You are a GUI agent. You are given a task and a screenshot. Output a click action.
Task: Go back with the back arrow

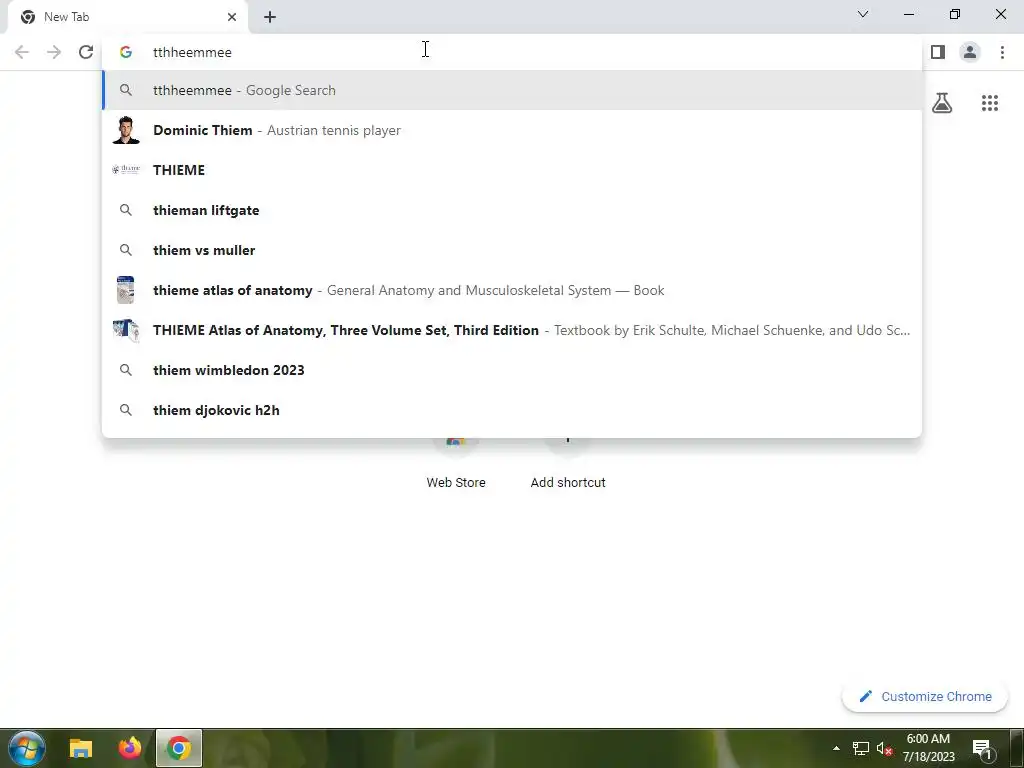tap(22, 52)
